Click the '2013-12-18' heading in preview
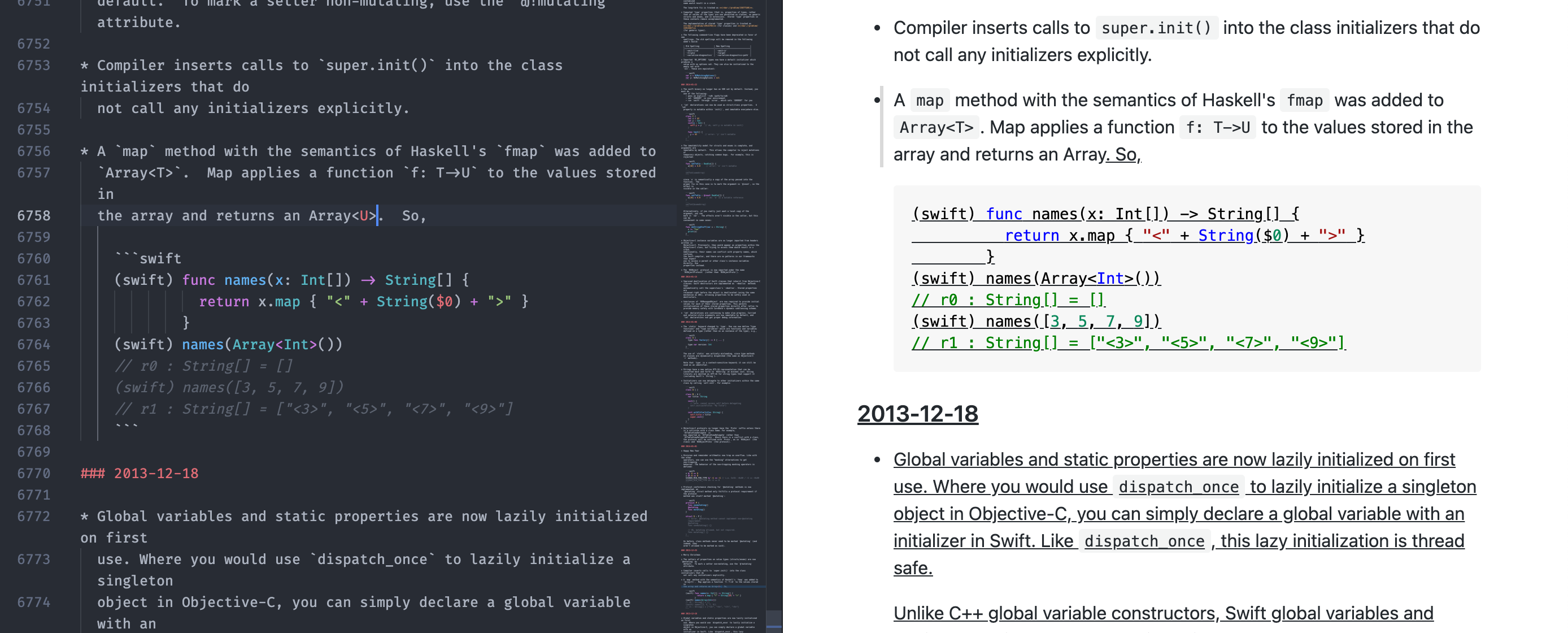This screenshot has width=1568, height=633. point(917,414)
